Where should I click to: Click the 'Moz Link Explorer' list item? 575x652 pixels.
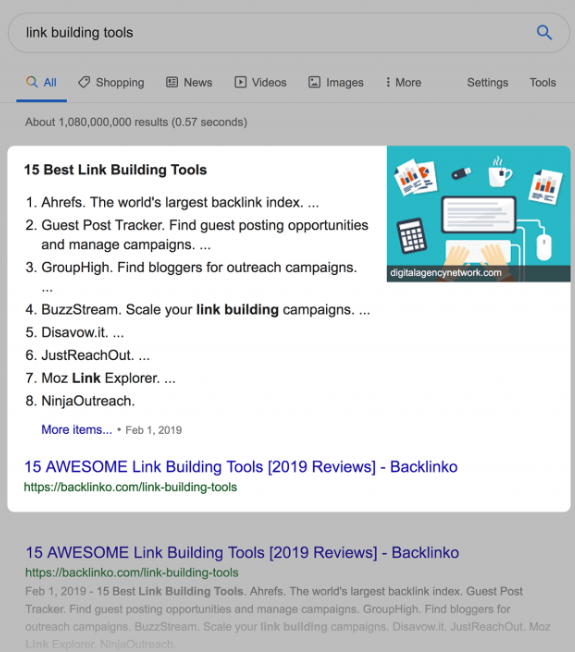coord(101,378)
